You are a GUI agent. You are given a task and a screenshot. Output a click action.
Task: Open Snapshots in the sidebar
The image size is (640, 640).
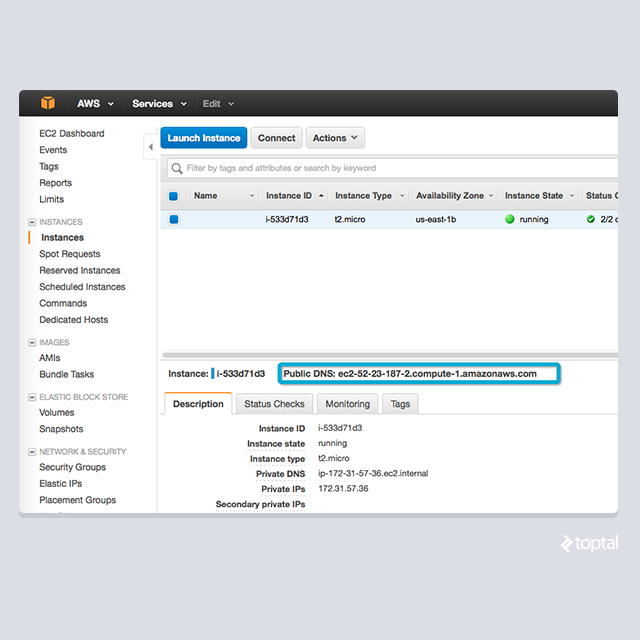[61, 429]
